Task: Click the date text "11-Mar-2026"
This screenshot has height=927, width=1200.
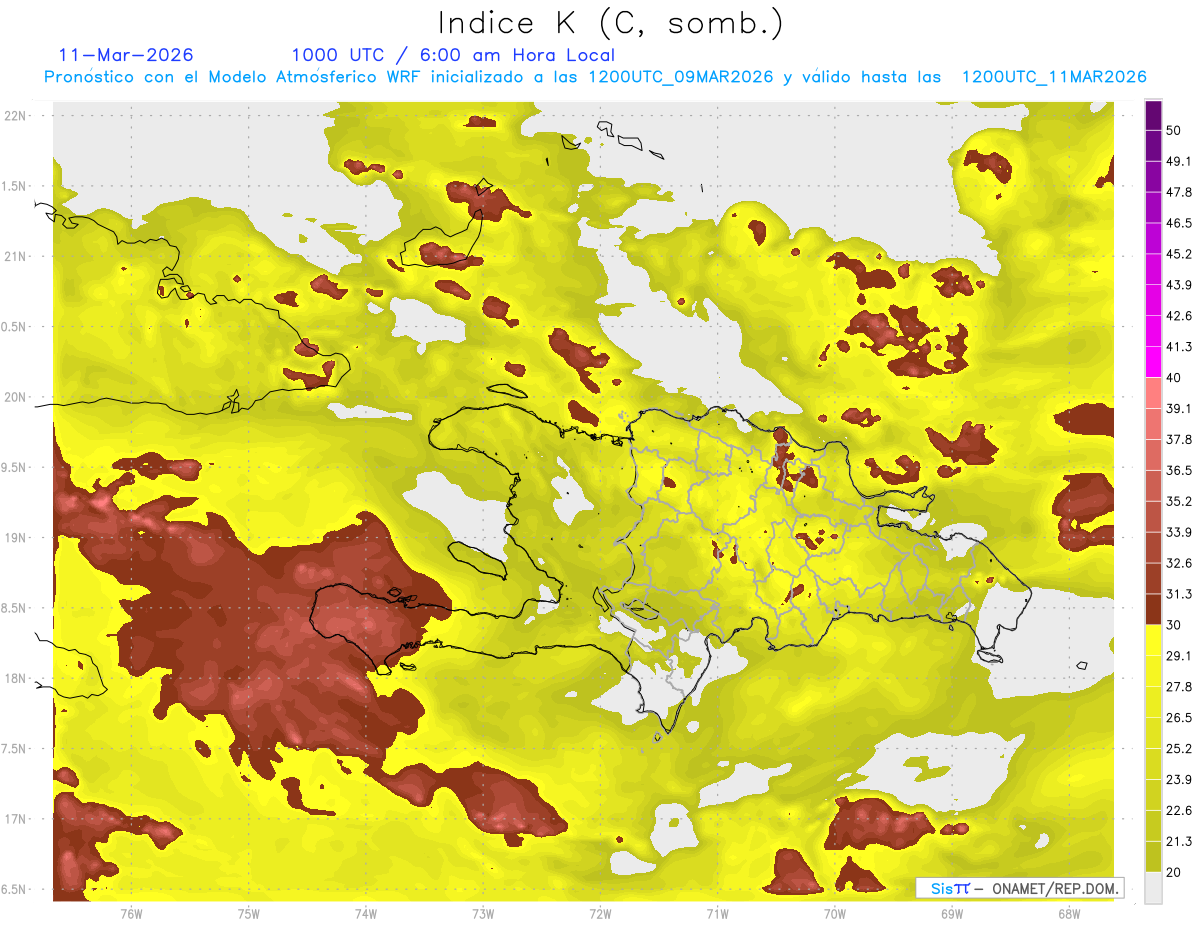Action: [x=126, y=55]
